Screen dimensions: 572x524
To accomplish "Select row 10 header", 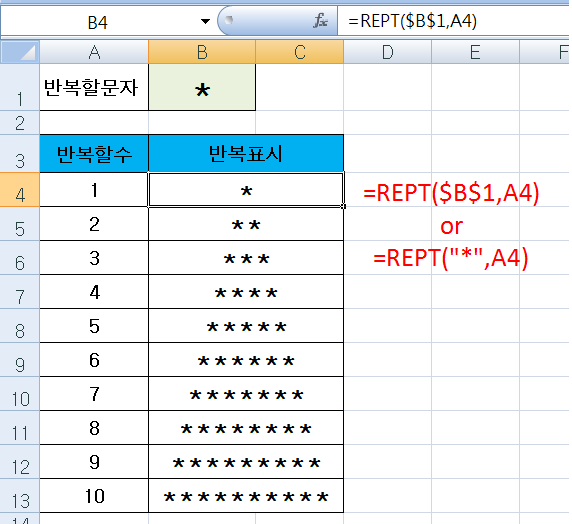I will point(20,393).
